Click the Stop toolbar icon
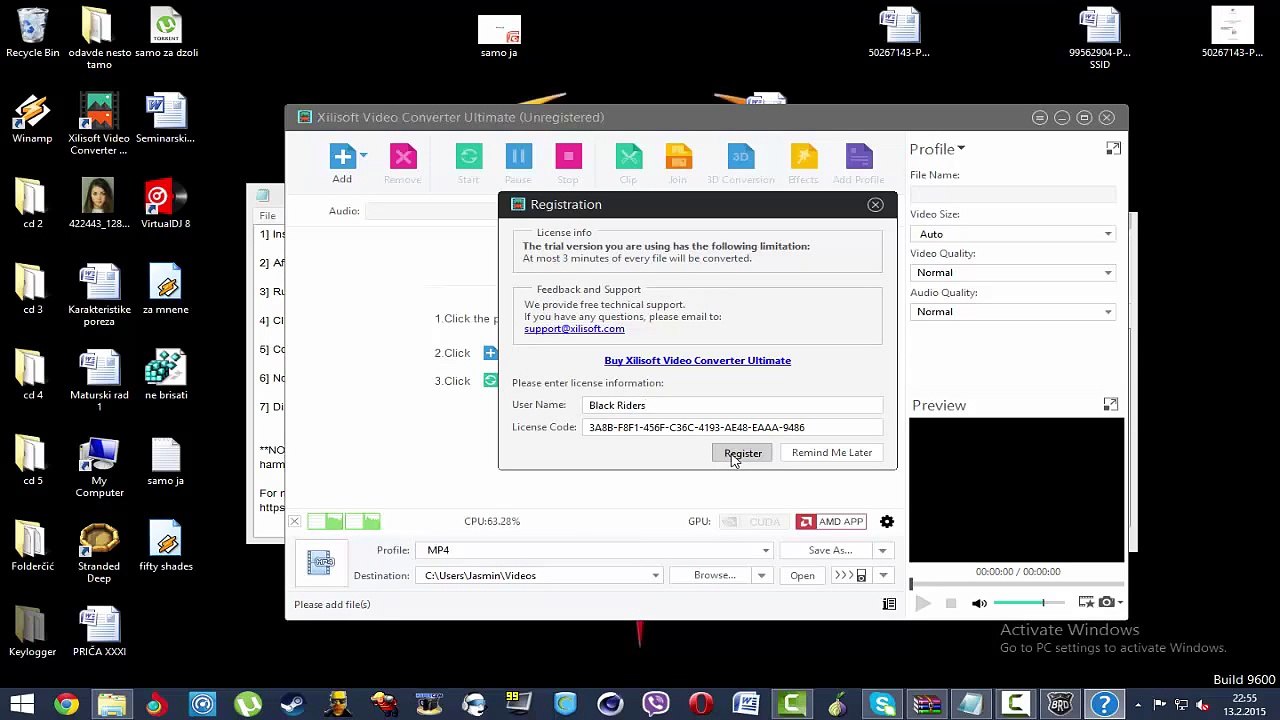This screenshot has width=1280, height=720. (568, 156)
